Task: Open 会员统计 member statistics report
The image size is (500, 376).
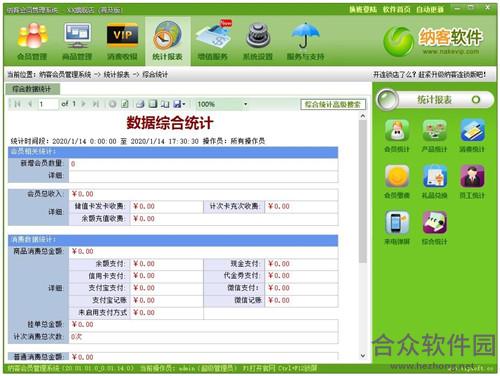Action: coord(397,136)
